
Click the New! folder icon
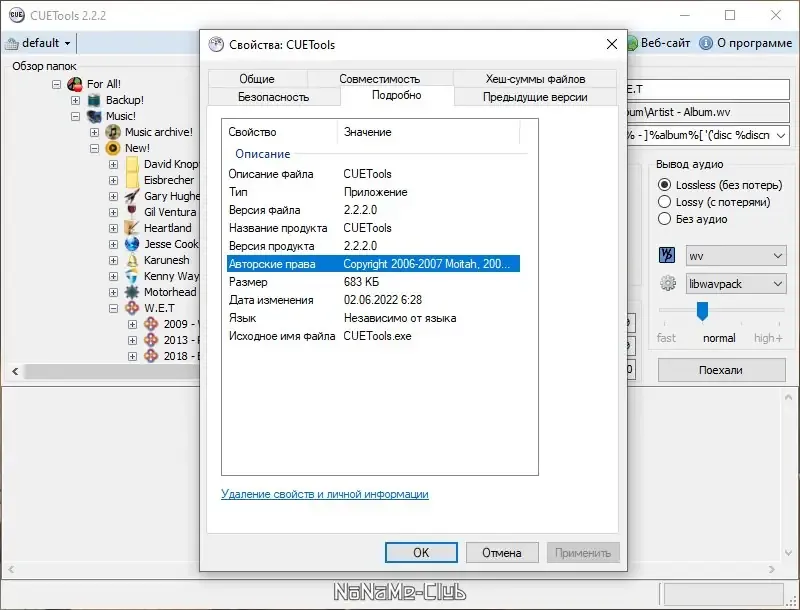tap(113, 148)
